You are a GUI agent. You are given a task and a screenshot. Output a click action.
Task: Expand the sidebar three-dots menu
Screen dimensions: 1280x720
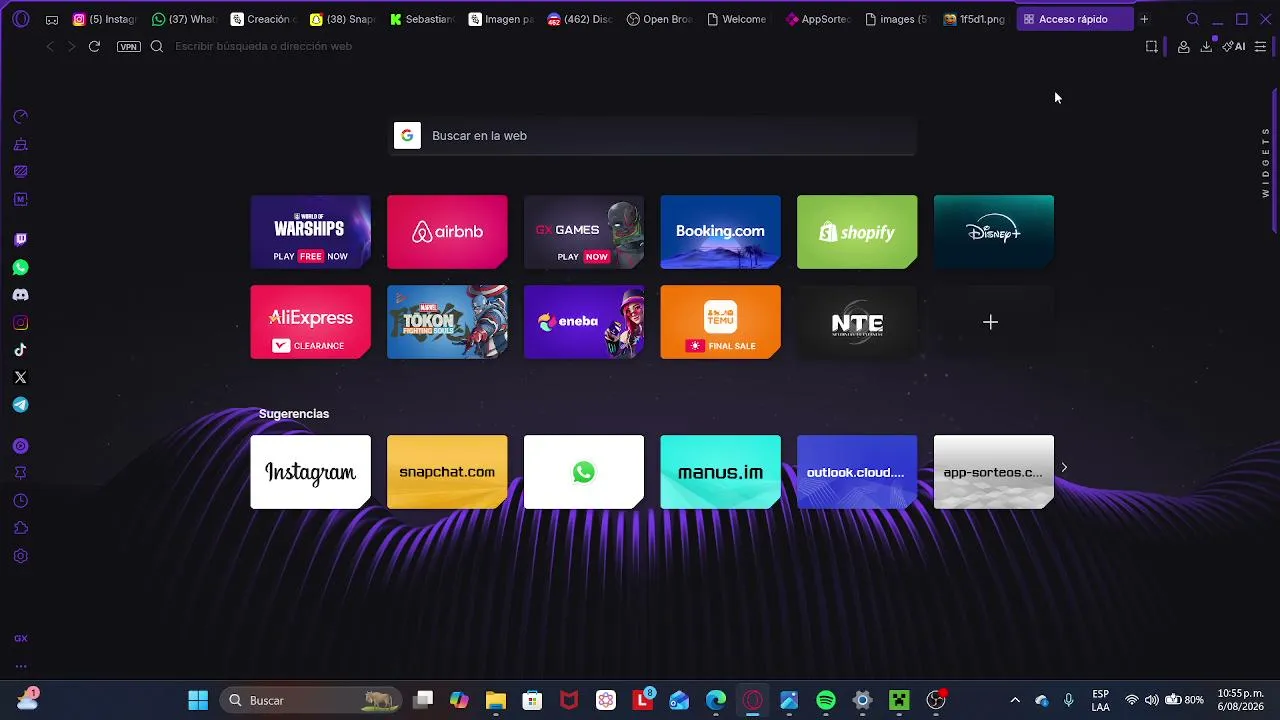[20, 666]
